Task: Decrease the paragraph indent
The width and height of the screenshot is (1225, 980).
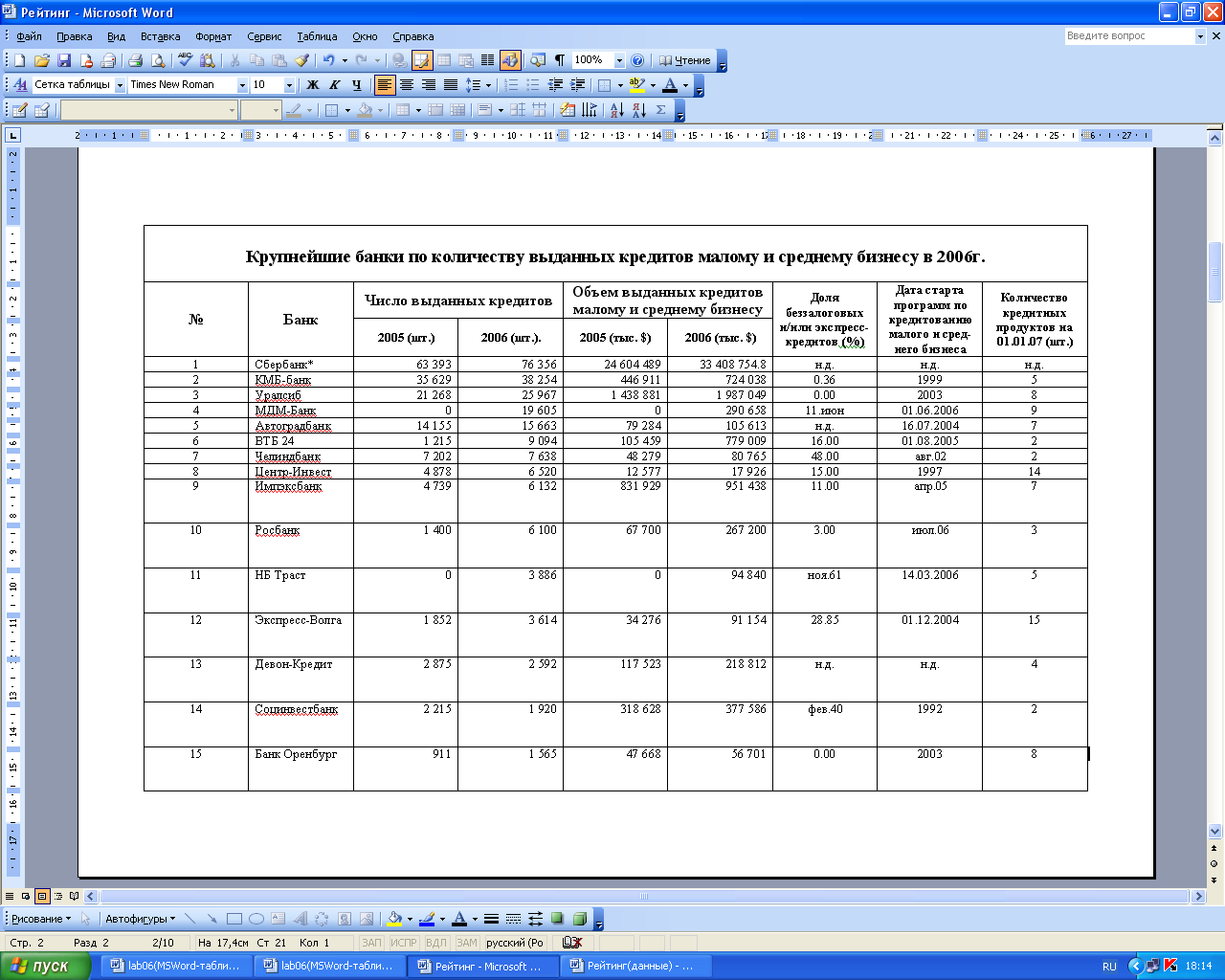Action: (x=555, y=85)
